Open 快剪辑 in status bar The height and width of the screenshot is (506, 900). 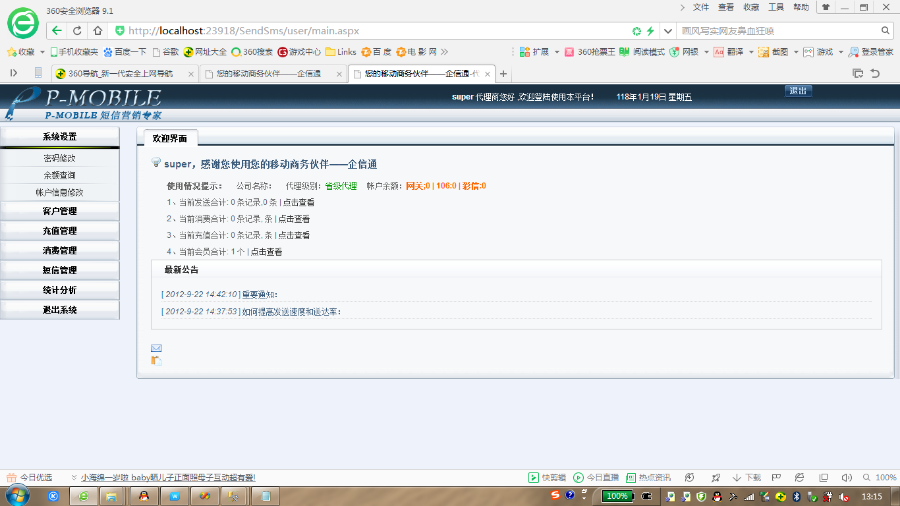[547, 477]
